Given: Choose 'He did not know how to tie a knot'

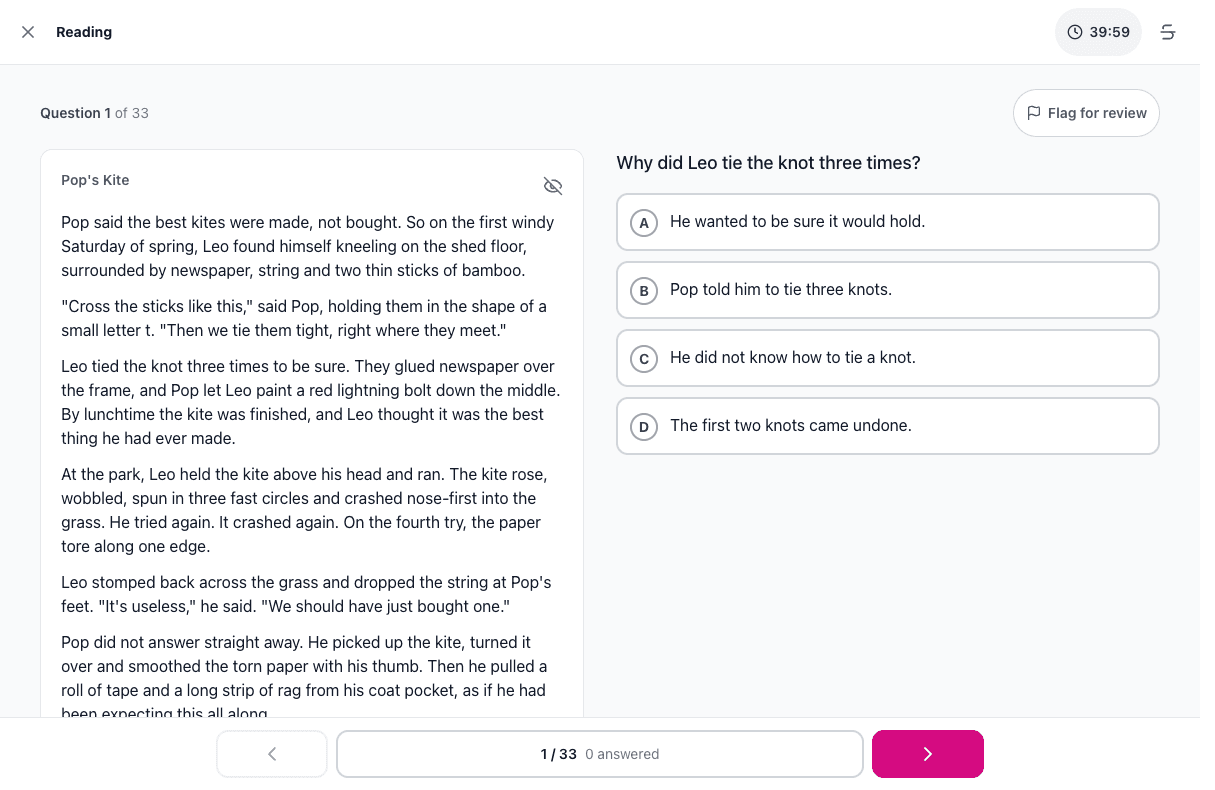Looking at the screenshot, I should tap(888, 358).
